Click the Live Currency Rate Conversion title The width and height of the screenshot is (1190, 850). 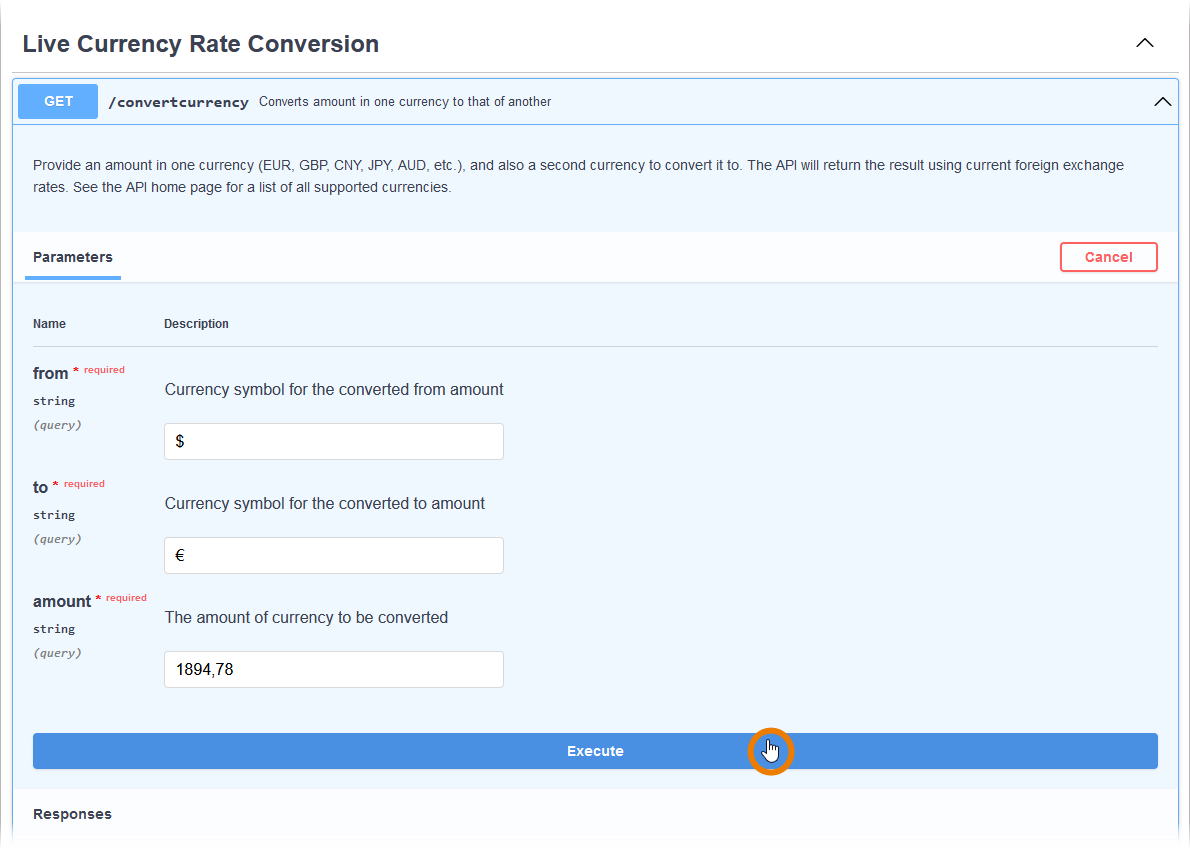200,43
